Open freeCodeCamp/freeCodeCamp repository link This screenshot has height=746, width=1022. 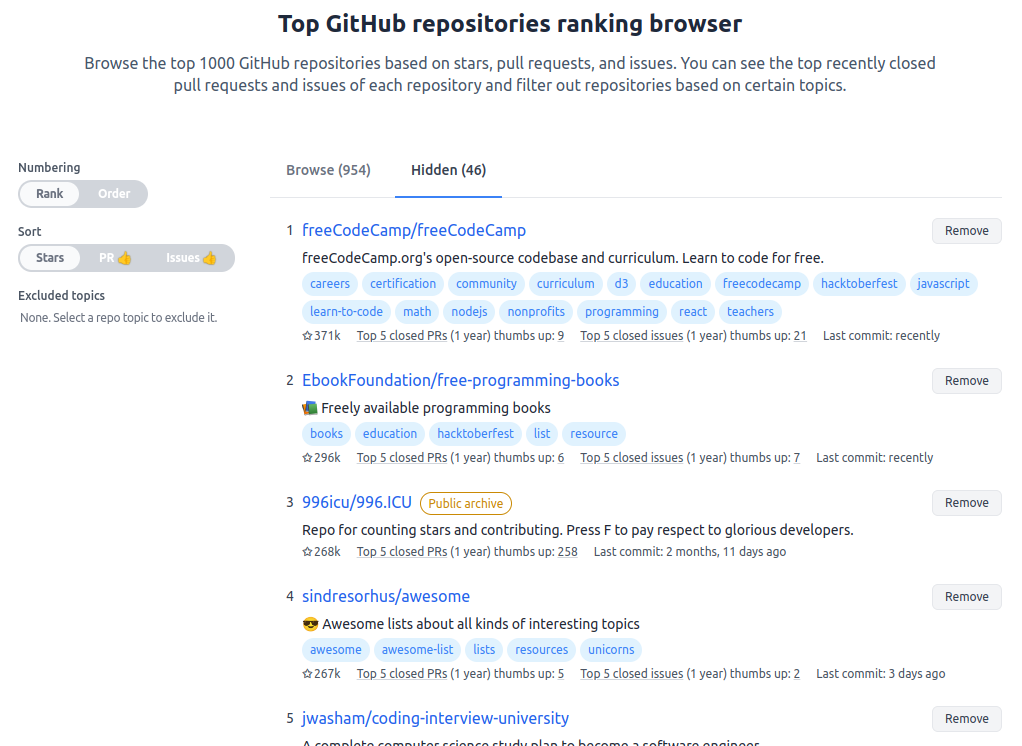pyautogui.click(x=414, y=230)
